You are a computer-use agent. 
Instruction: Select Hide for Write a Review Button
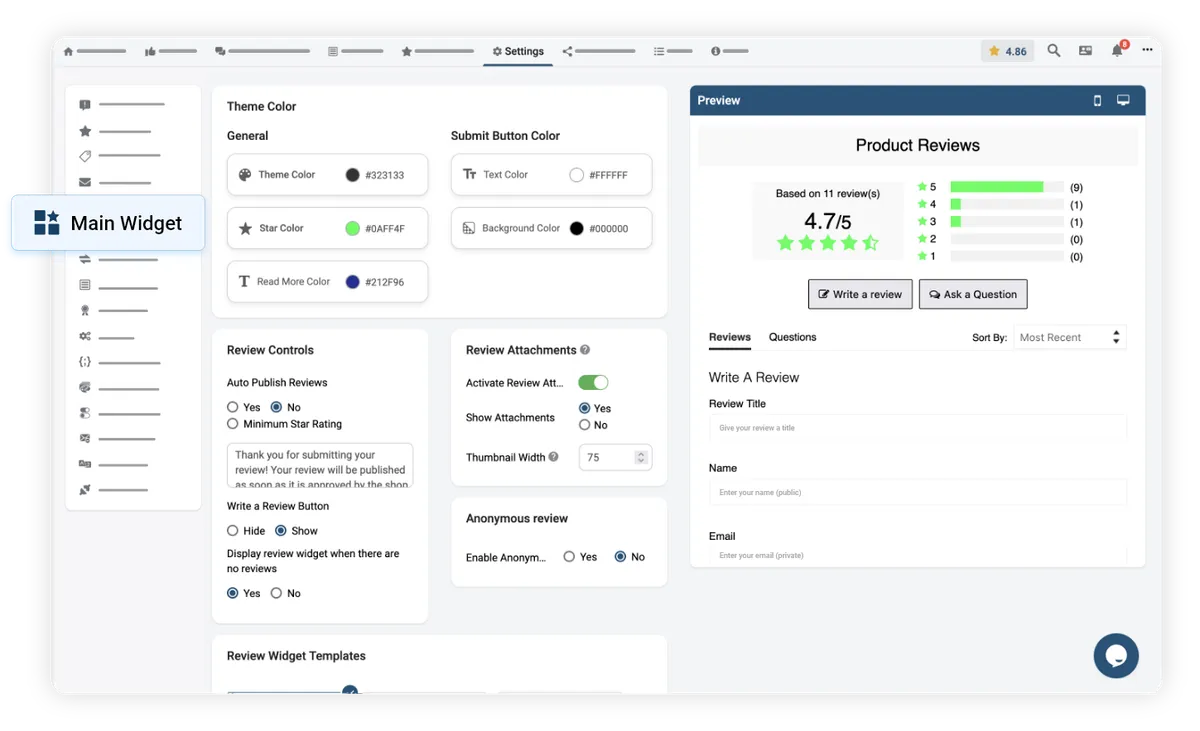coord(233,531)
